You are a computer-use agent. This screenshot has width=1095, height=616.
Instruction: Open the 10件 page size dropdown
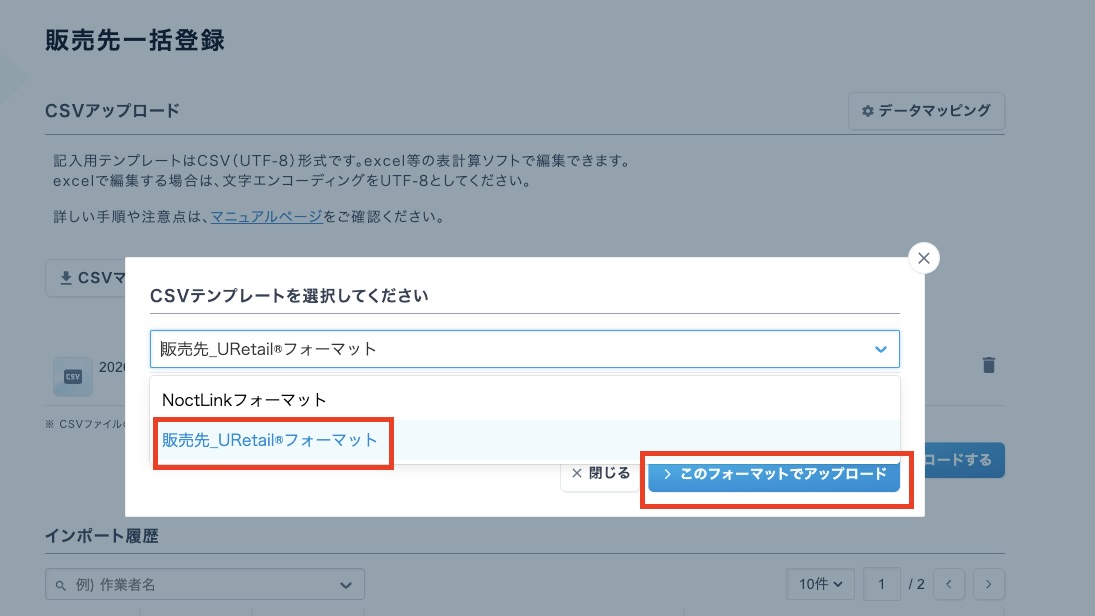[x=820, y=584]
